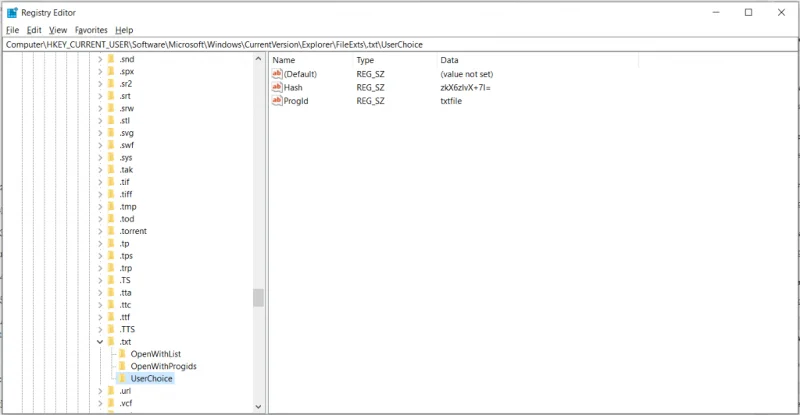
Task: Expand the .url key in tree
Action: click(x=100, y=391)
